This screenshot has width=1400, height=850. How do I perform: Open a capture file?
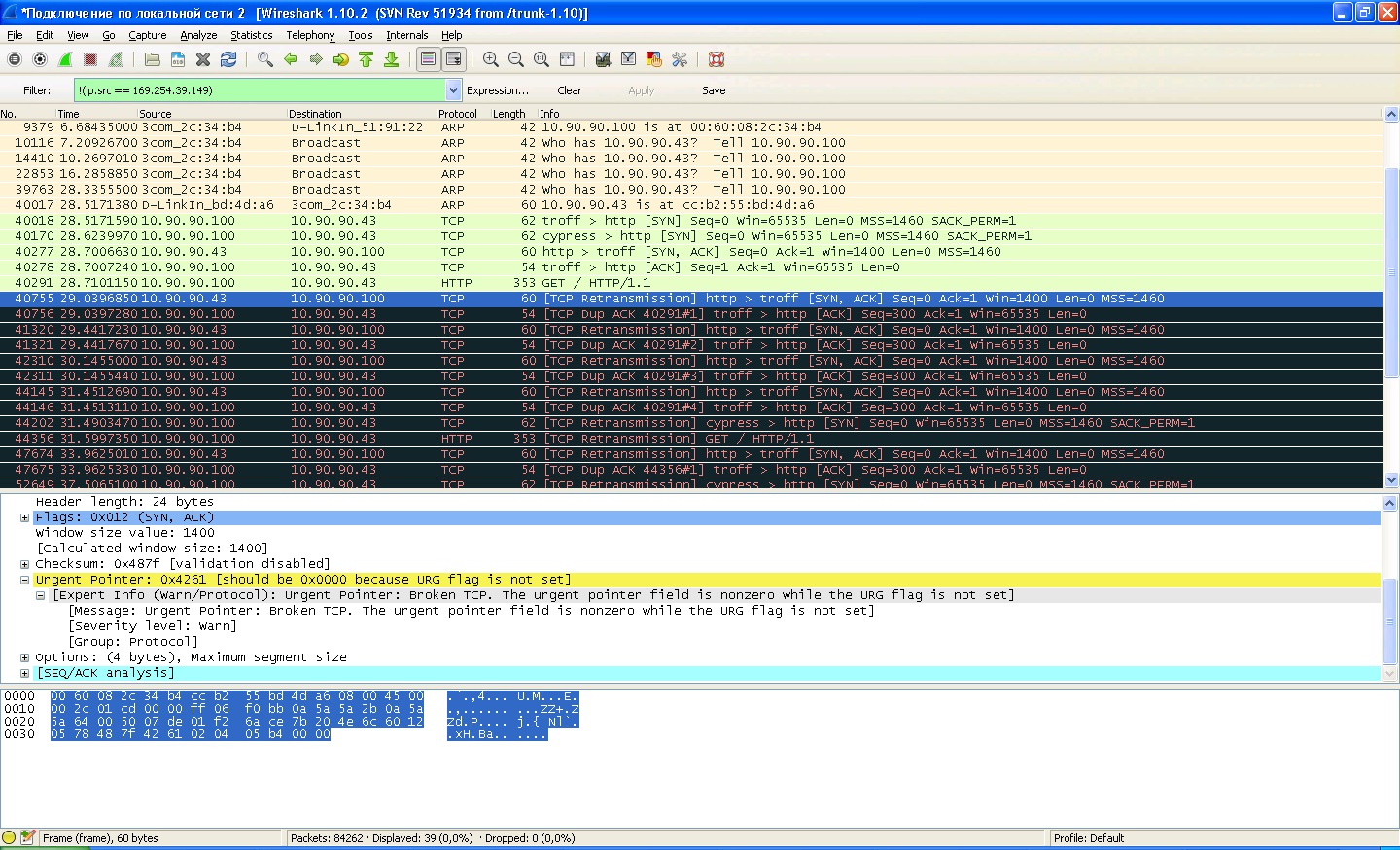153,59
